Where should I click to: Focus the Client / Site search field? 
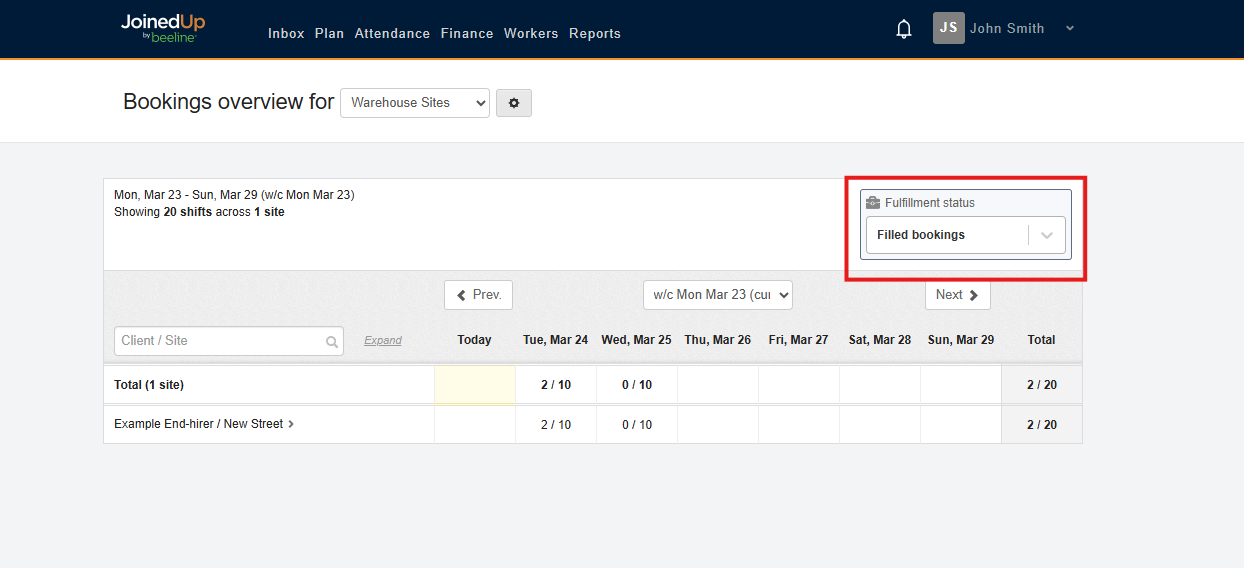(229, 341)
